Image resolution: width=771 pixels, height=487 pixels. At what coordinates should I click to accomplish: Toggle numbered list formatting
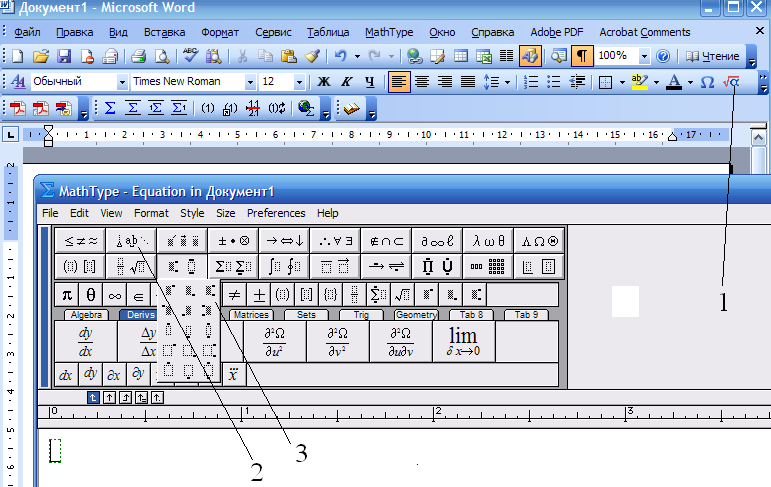[531, 82]
